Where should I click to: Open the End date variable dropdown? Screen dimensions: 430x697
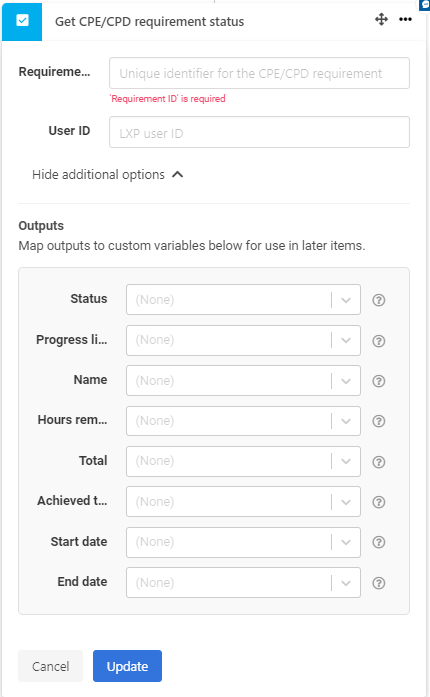pyautogui.click(x=243, y=582)
